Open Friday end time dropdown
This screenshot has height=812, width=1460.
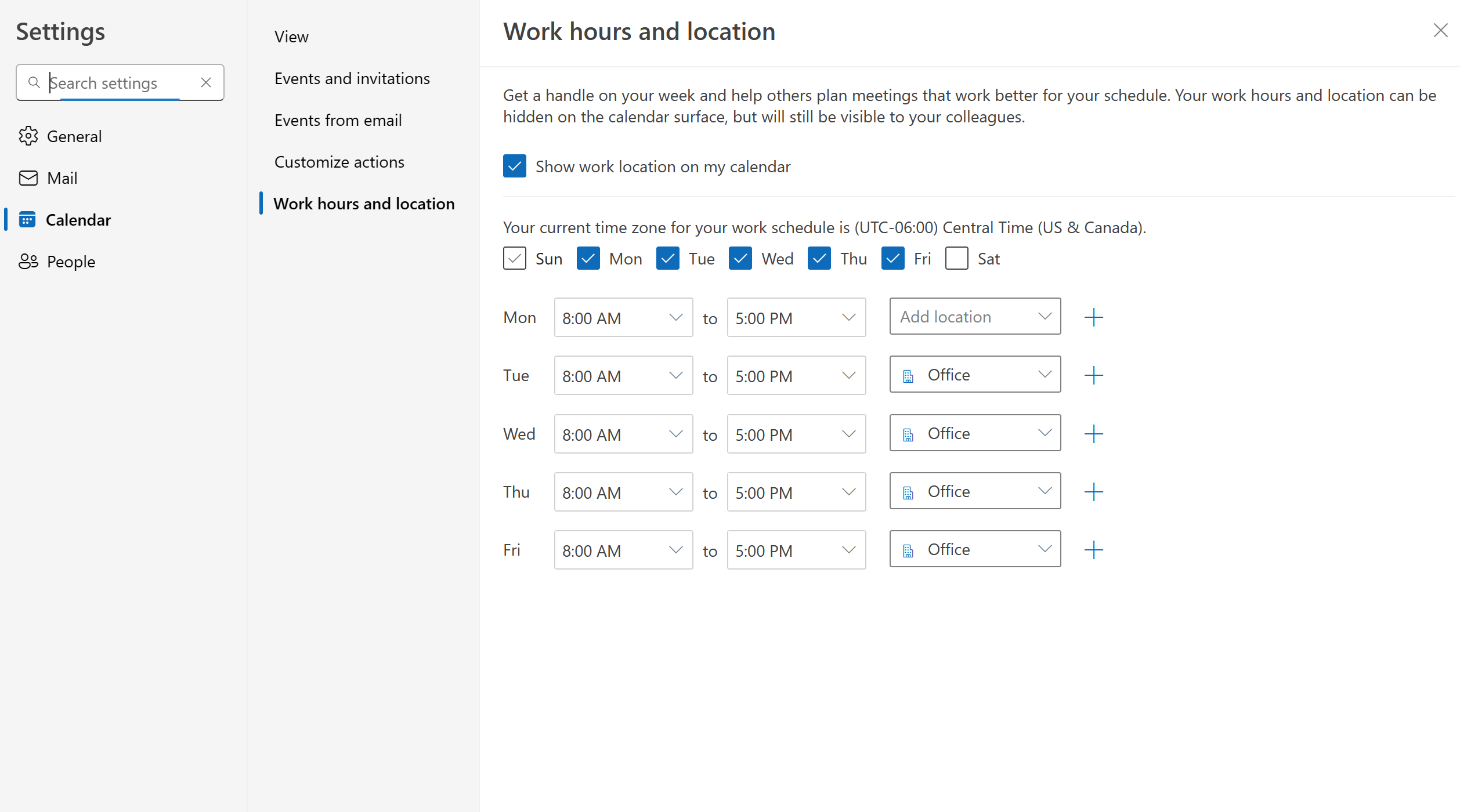[797, 550]
